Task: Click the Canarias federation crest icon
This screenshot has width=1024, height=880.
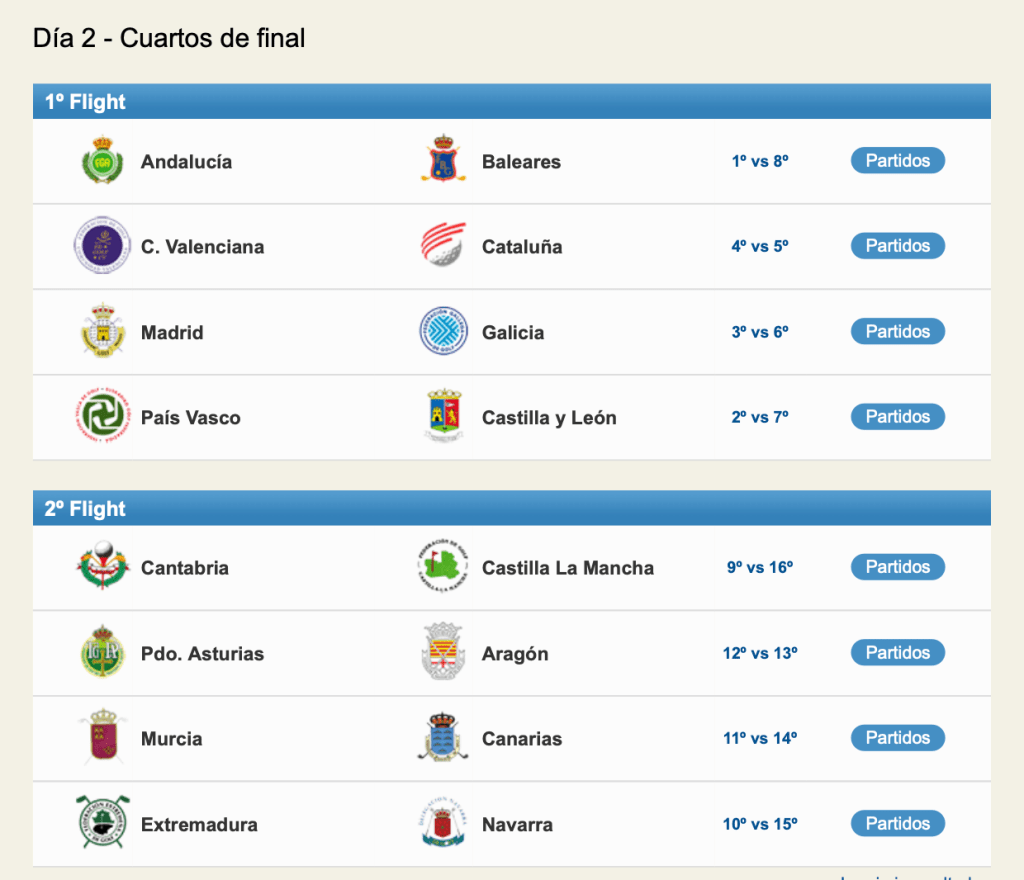Action: click(443, 738)
